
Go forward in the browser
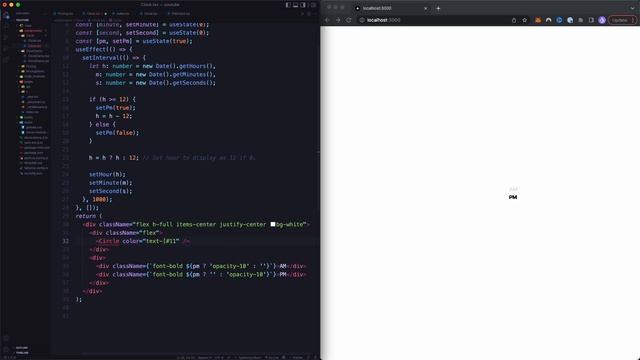(338, 20)
